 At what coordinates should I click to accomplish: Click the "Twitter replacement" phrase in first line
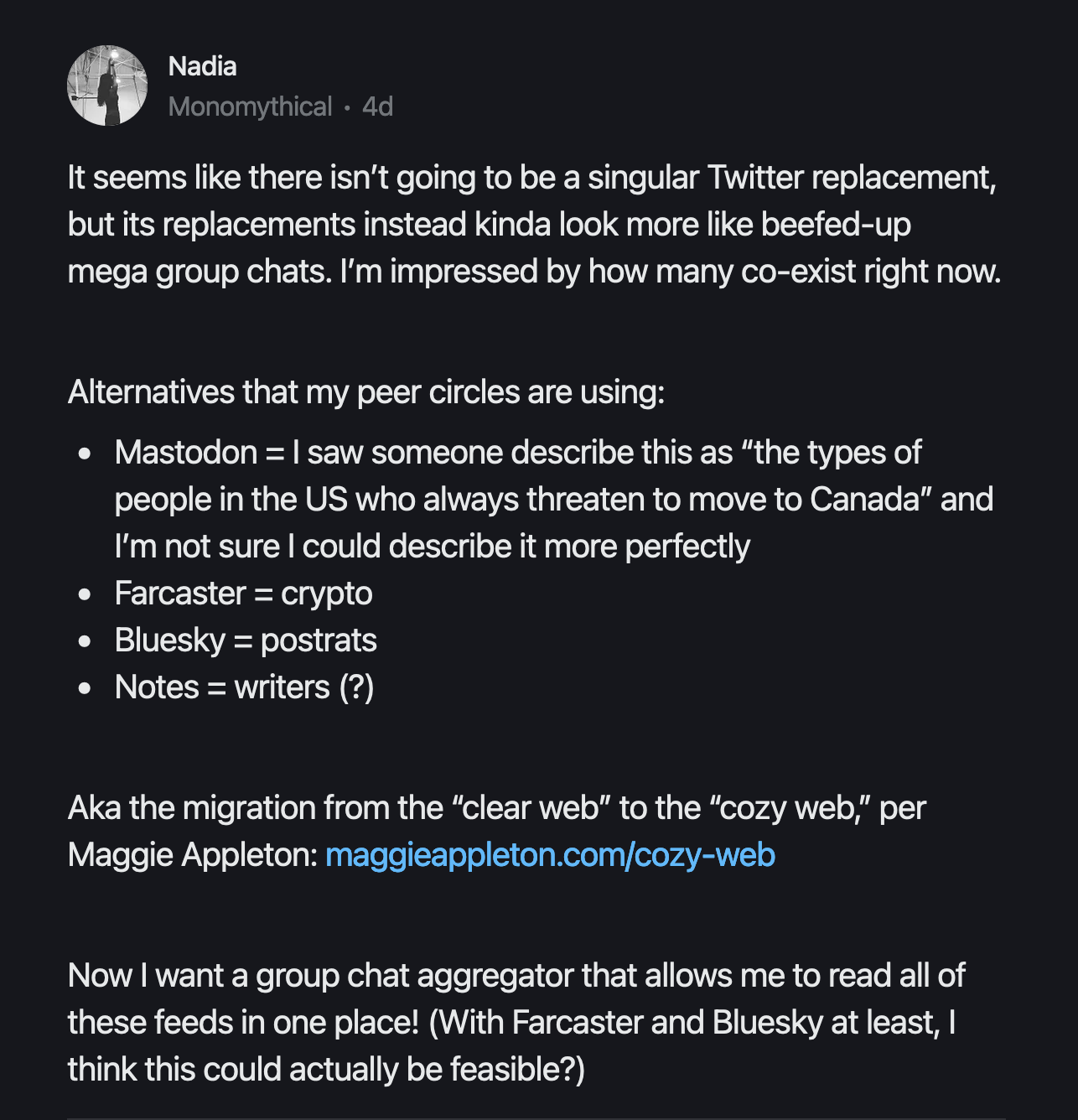coord(852,178)
